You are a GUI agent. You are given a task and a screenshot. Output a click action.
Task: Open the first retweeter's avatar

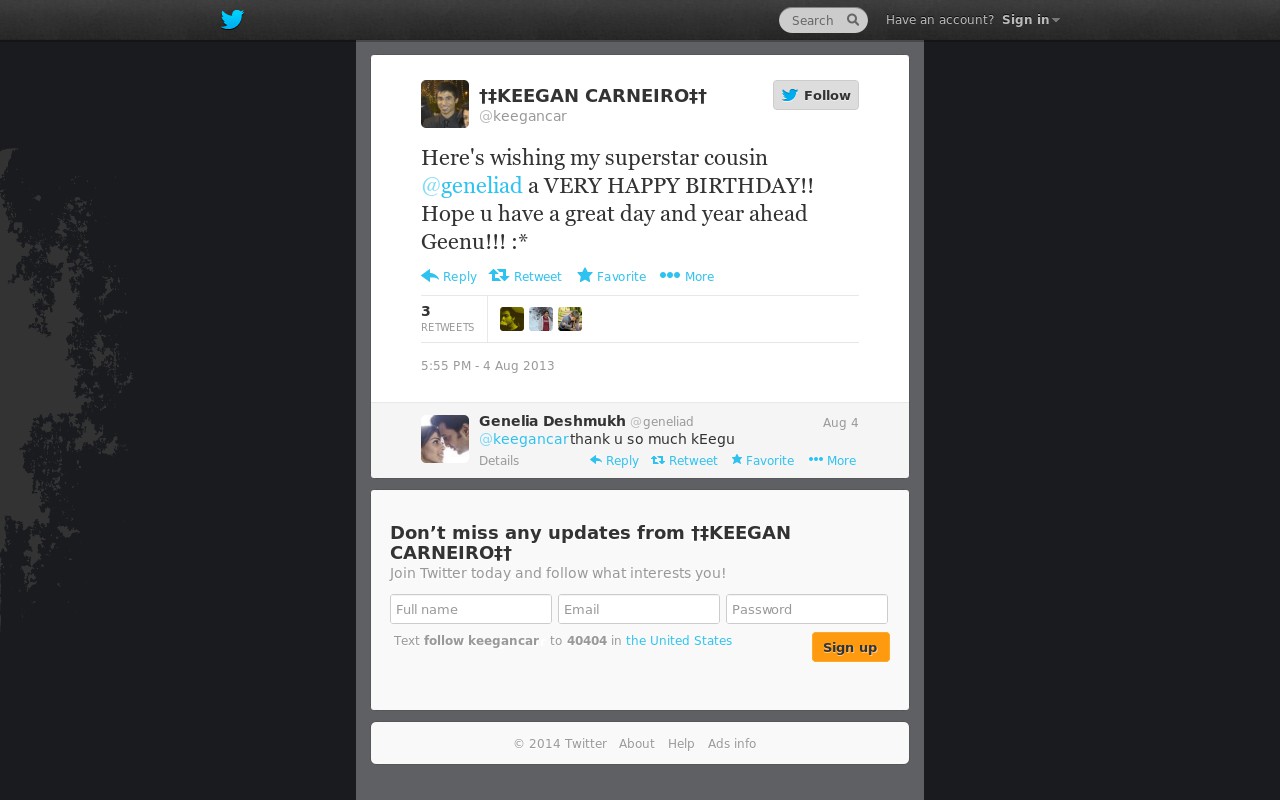(512, 319)
